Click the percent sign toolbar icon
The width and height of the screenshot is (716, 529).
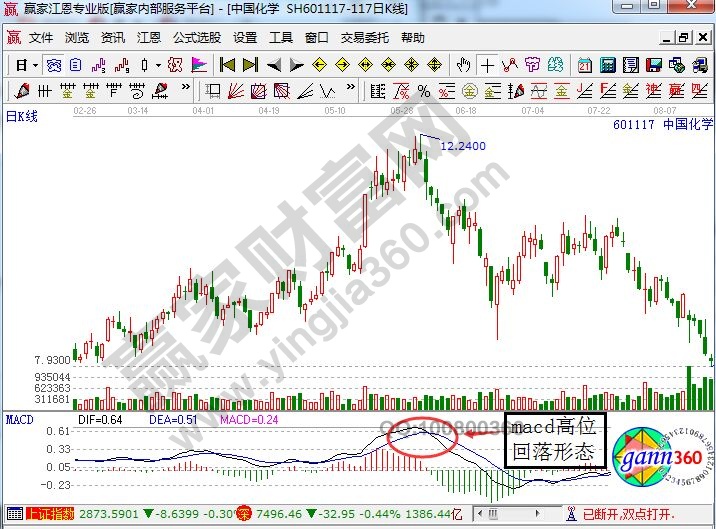tap(423, 90)
